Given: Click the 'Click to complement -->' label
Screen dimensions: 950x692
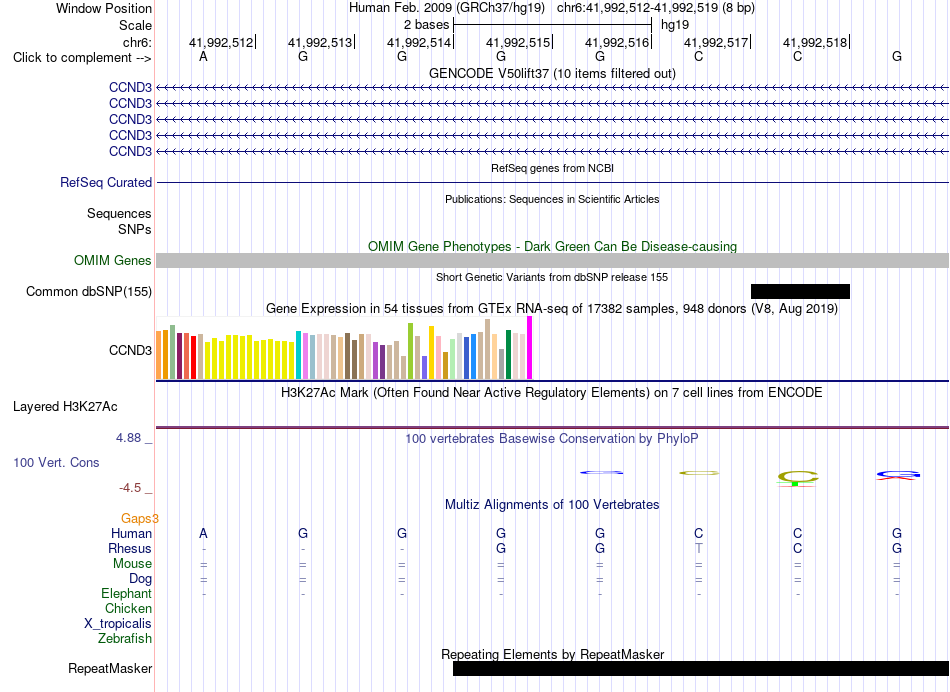Looking at the screenshot, I should click(x=82, y=58).
